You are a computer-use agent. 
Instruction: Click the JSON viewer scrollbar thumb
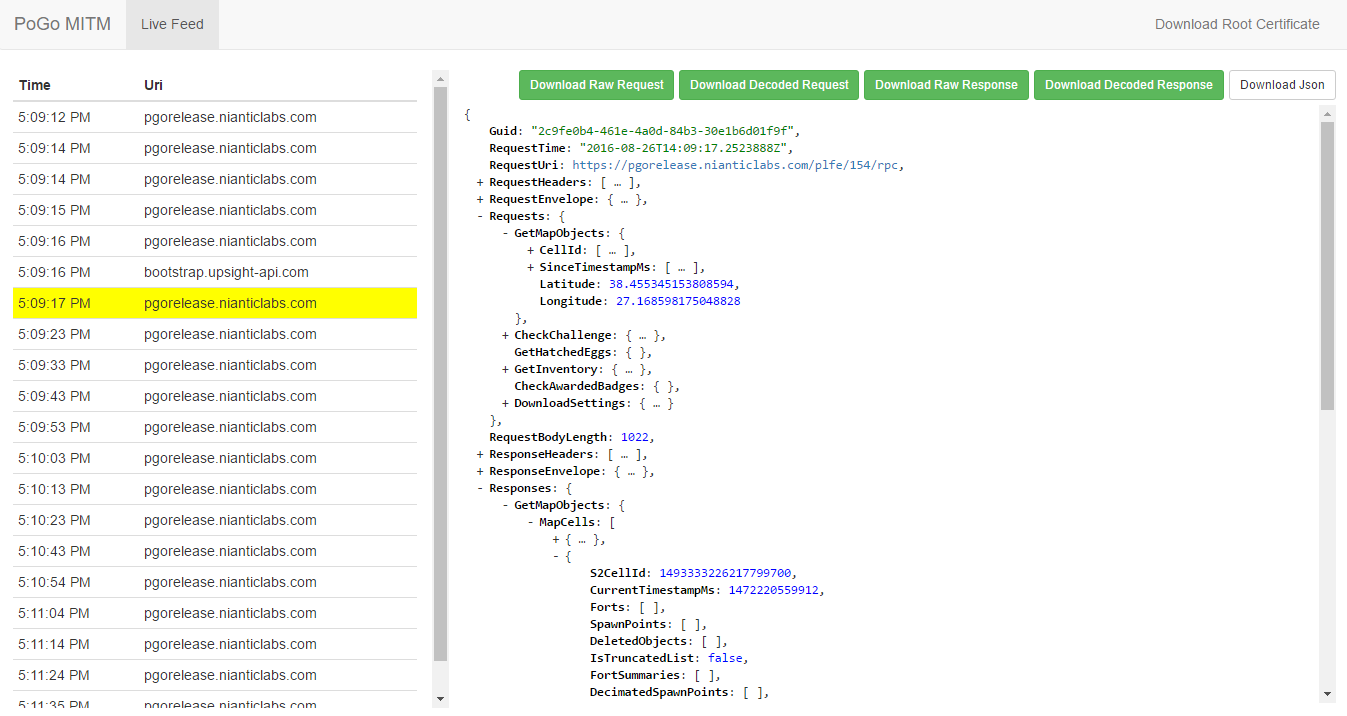pos(1327,265)
